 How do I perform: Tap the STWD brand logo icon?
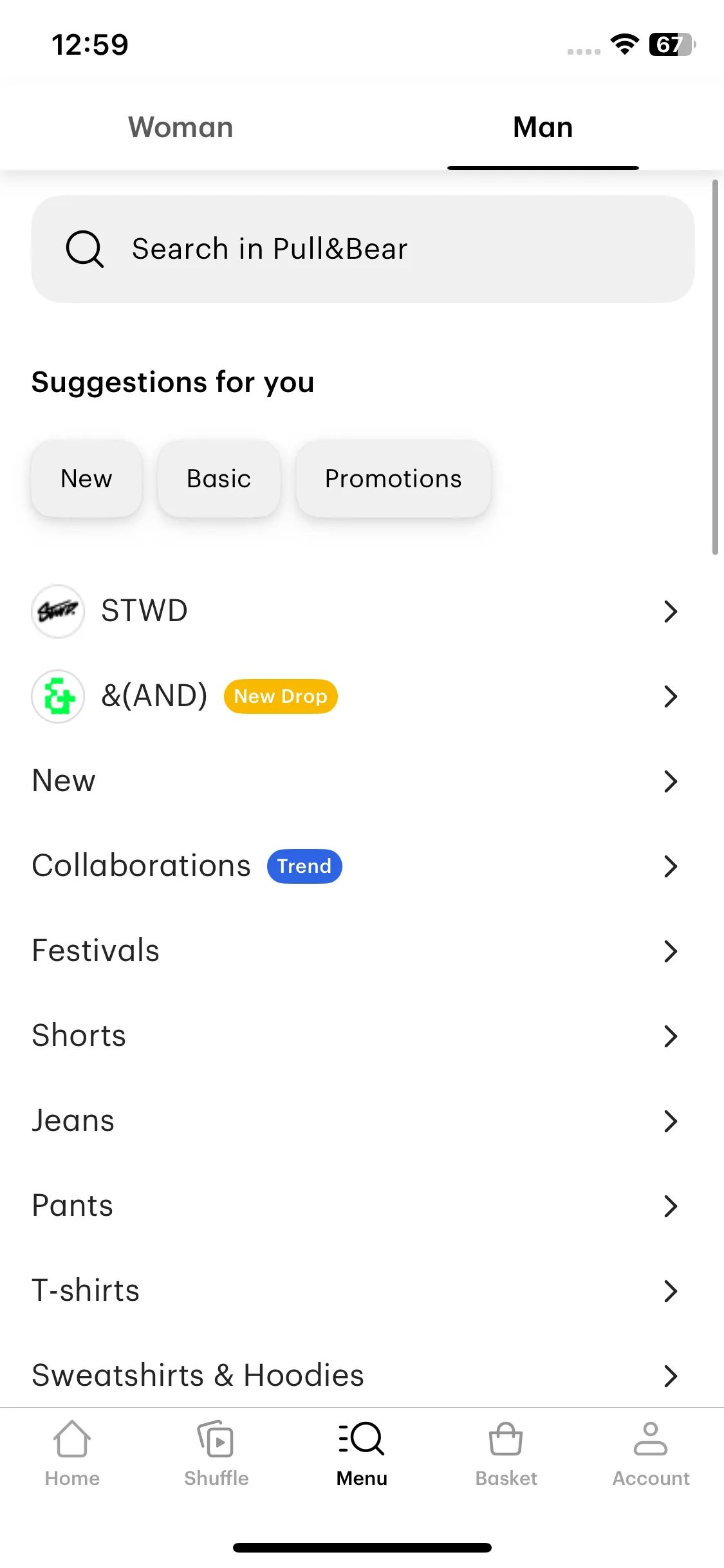click(x=58, y=611)
